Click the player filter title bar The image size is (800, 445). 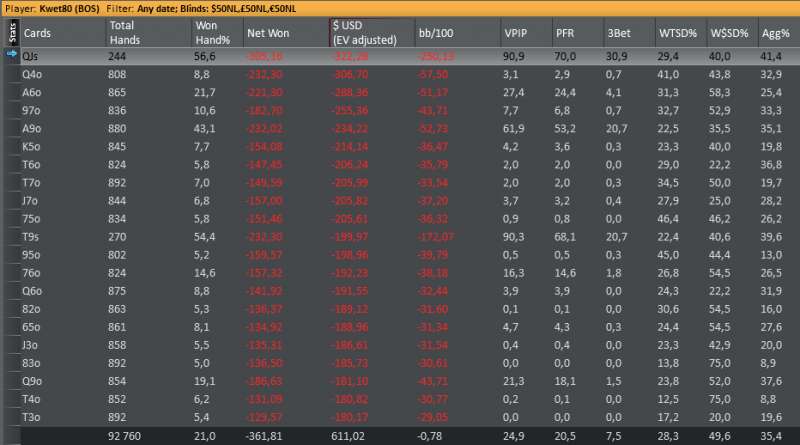(400, 9)
